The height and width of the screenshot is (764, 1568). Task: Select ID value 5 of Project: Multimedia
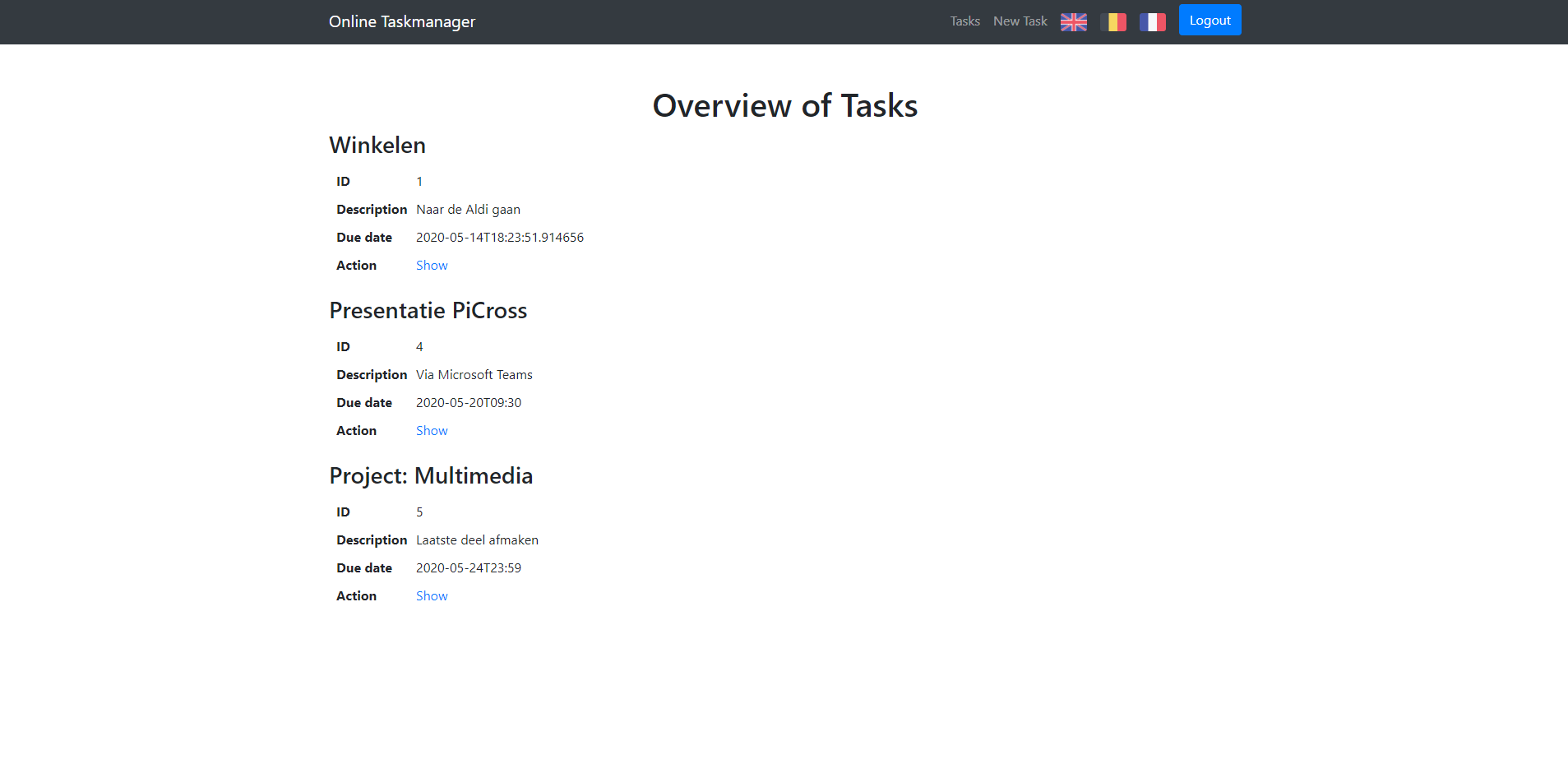(419, 512)
